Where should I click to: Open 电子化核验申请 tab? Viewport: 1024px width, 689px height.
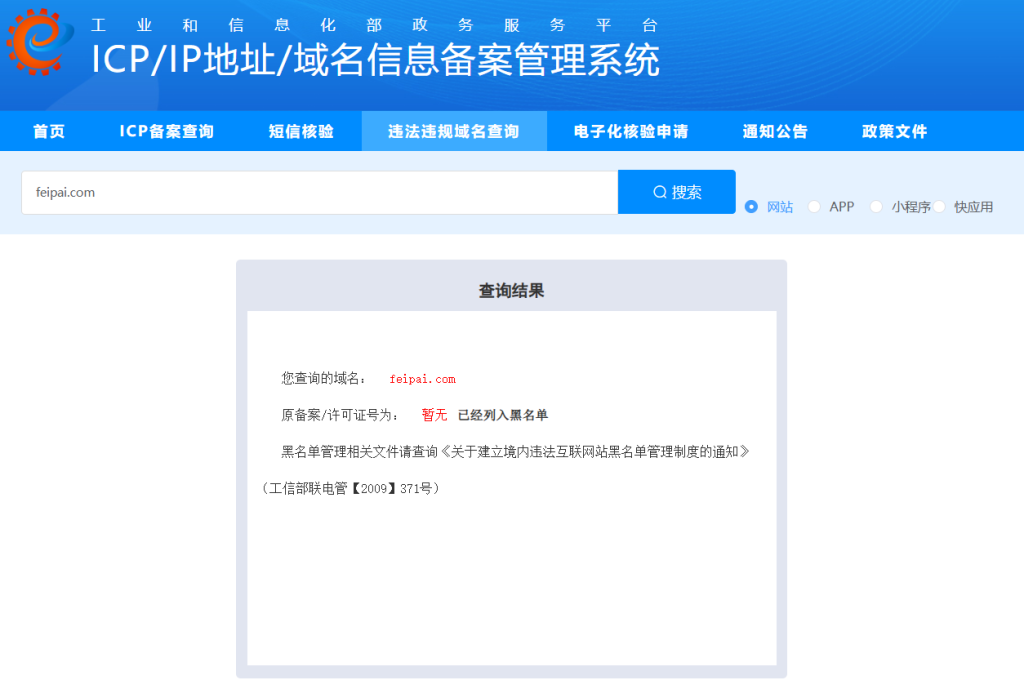click(x=631, y=131)
